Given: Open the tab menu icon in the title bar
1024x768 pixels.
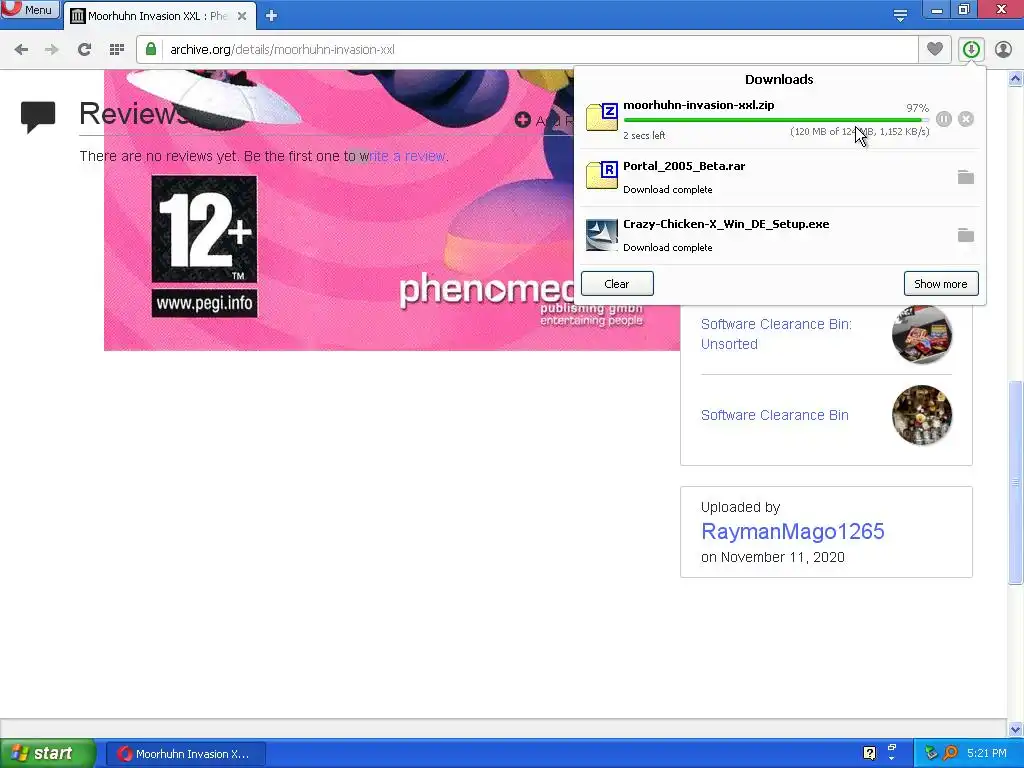Looking at the screenshot, I should click(900, 16).
